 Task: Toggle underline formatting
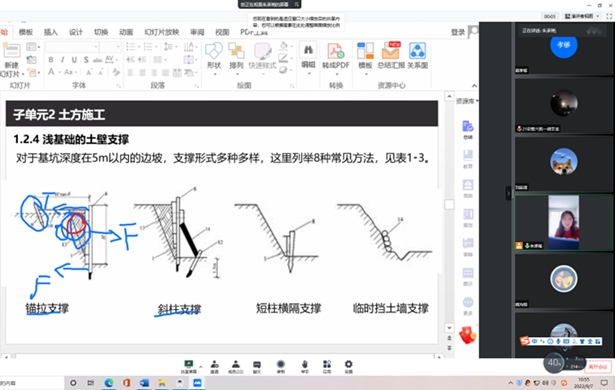[x=74, y=60]
